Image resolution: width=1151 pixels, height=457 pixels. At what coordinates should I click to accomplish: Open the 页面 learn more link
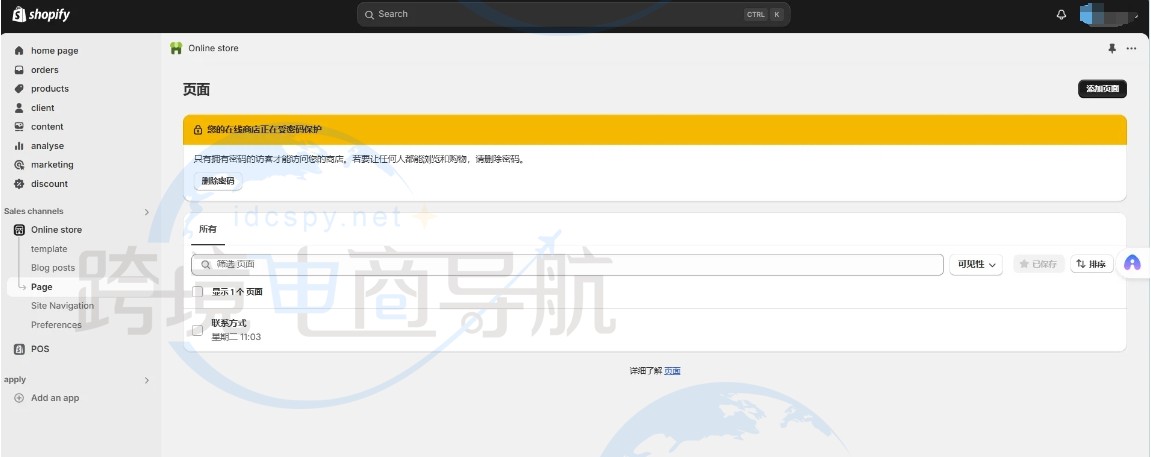[x=672, y=371]
